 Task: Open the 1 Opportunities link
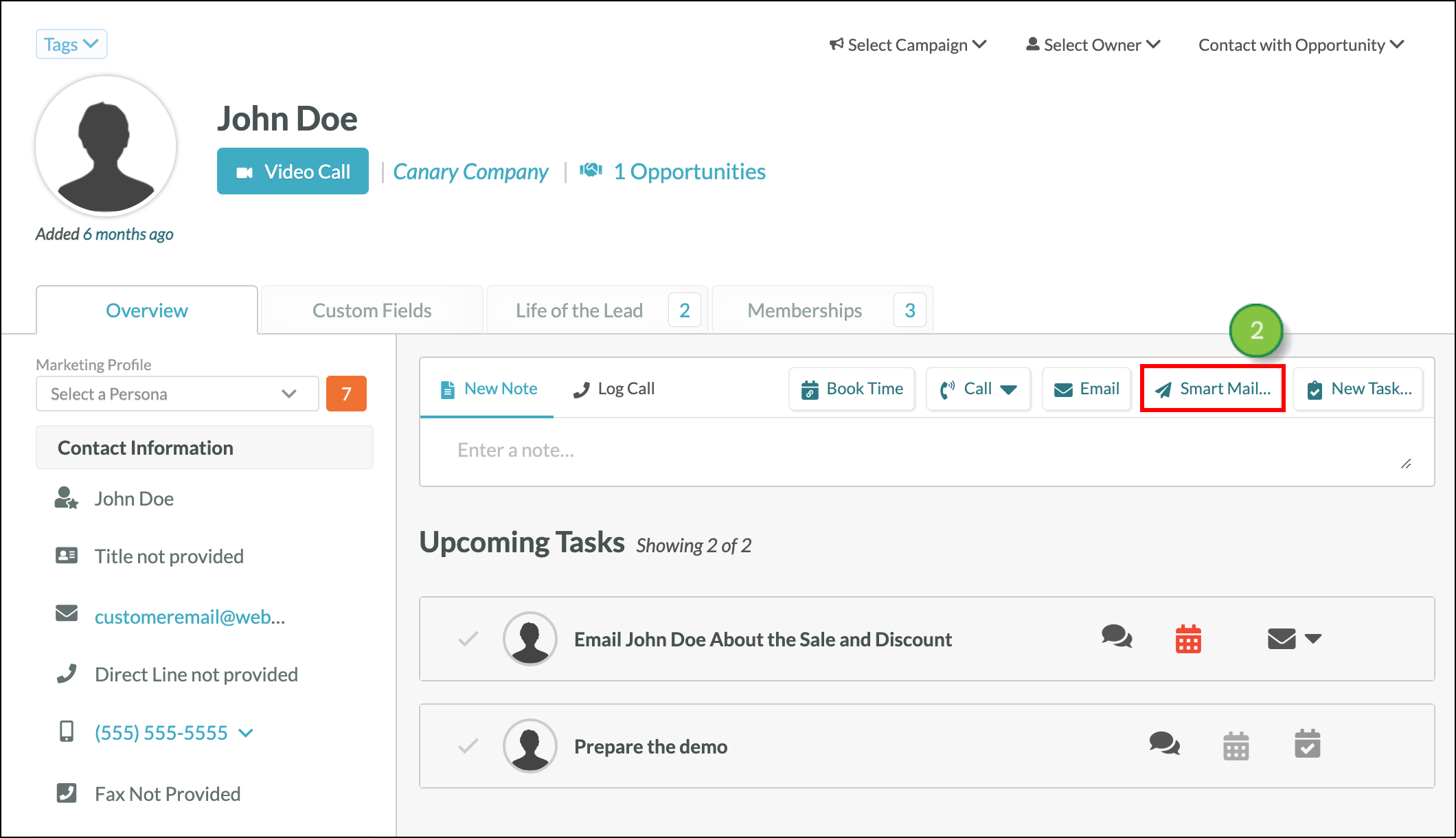point(689,172)
